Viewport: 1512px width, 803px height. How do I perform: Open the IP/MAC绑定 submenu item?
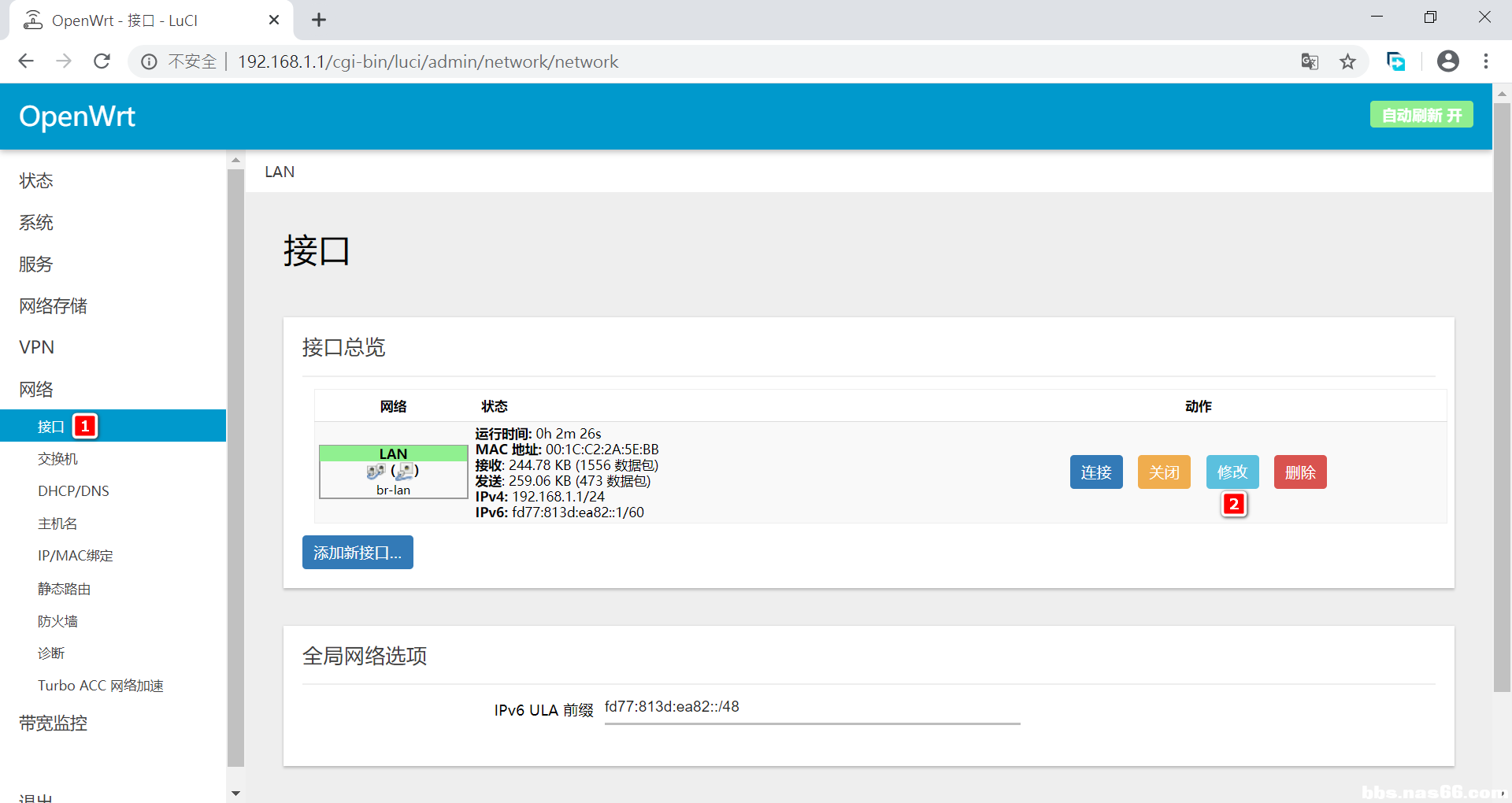click(76, 556)
